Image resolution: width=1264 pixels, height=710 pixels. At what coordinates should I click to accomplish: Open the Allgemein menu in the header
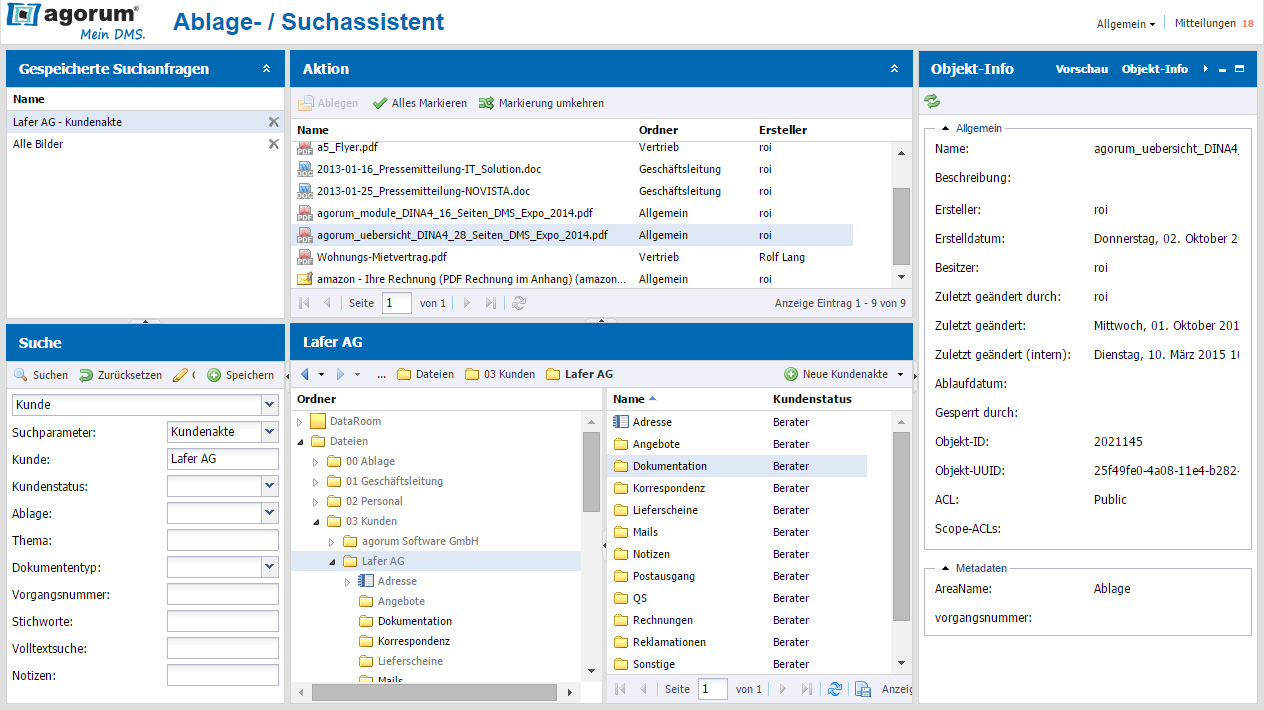click(1126, 23)
